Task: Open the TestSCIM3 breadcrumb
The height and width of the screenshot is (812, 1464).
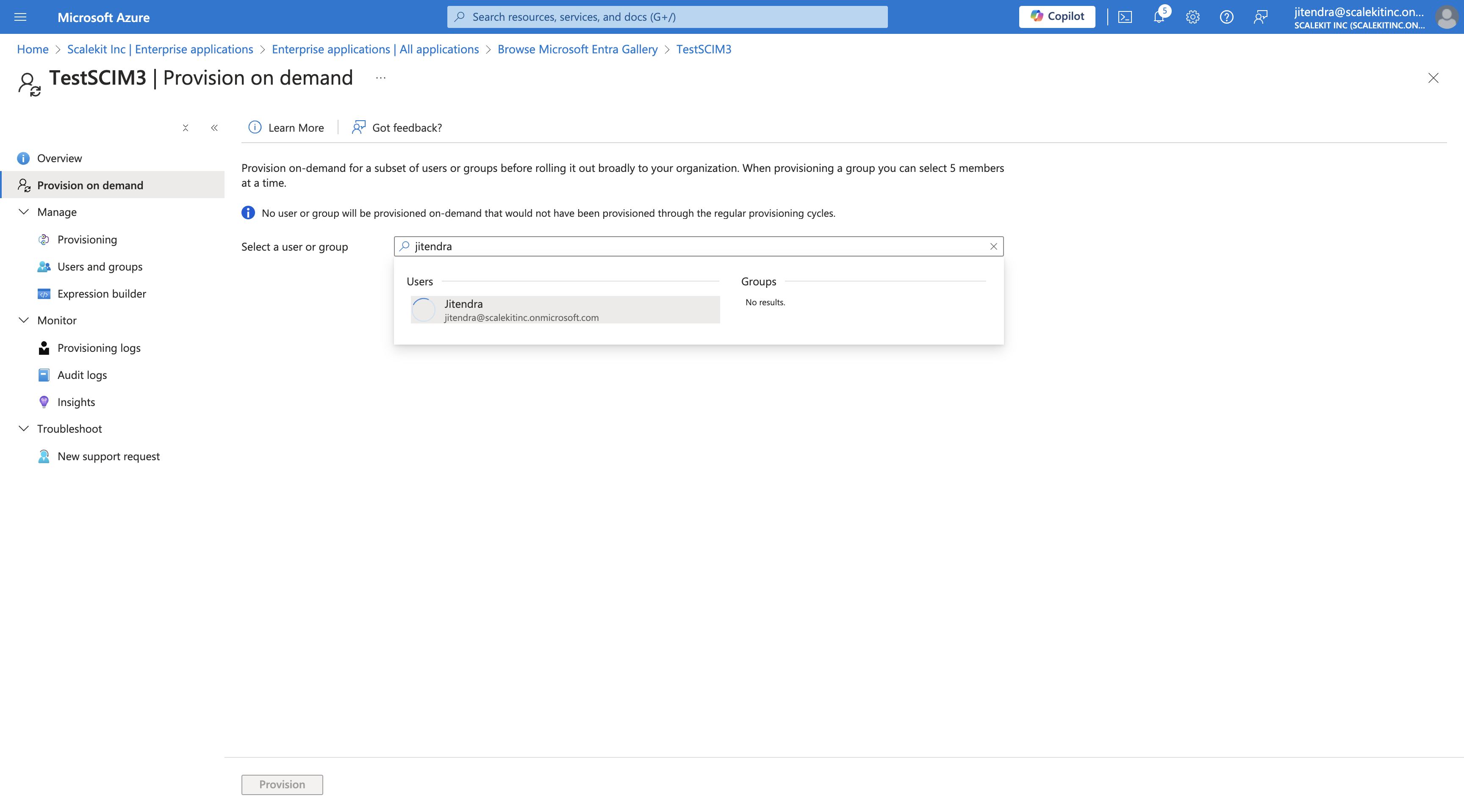Action: pos(704,50)
